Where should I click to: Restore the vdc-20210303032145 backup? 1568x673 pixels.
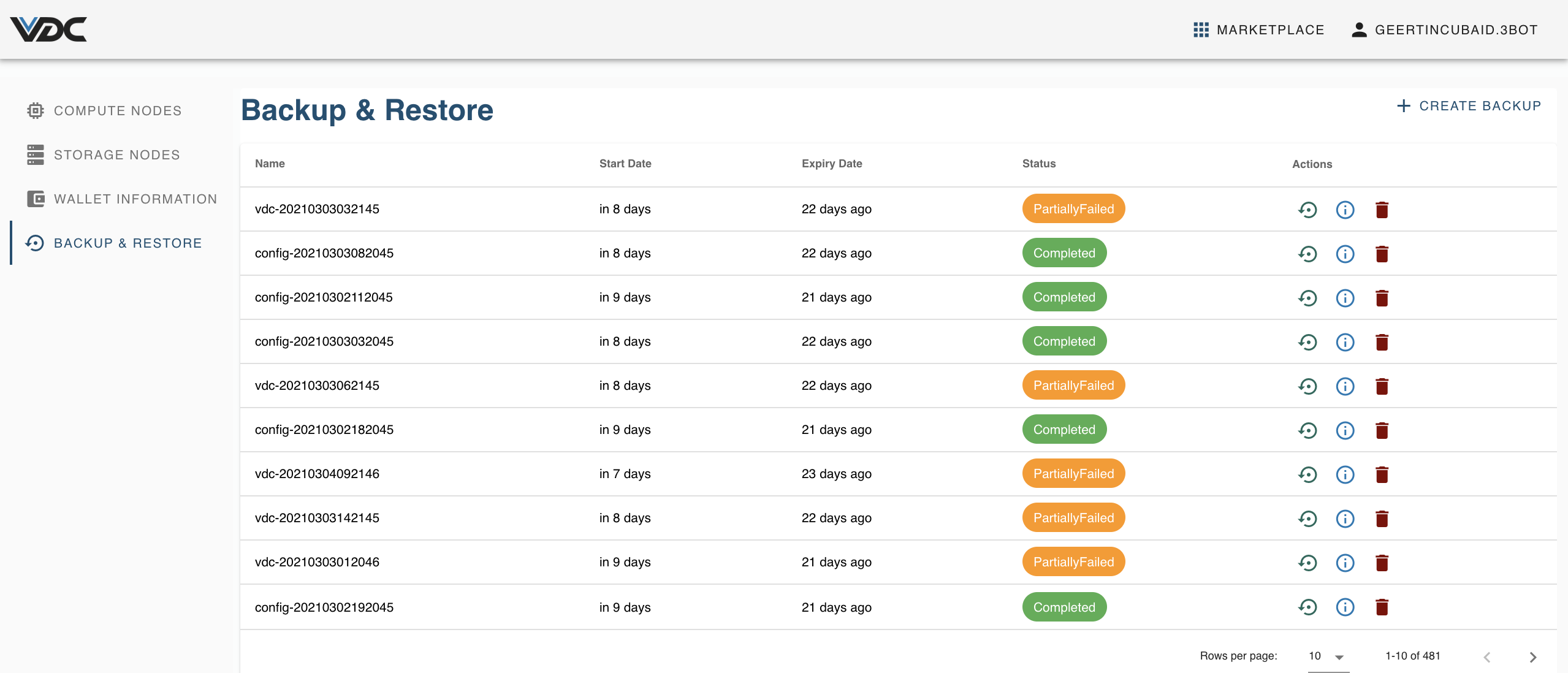(x=1307, y=210)
